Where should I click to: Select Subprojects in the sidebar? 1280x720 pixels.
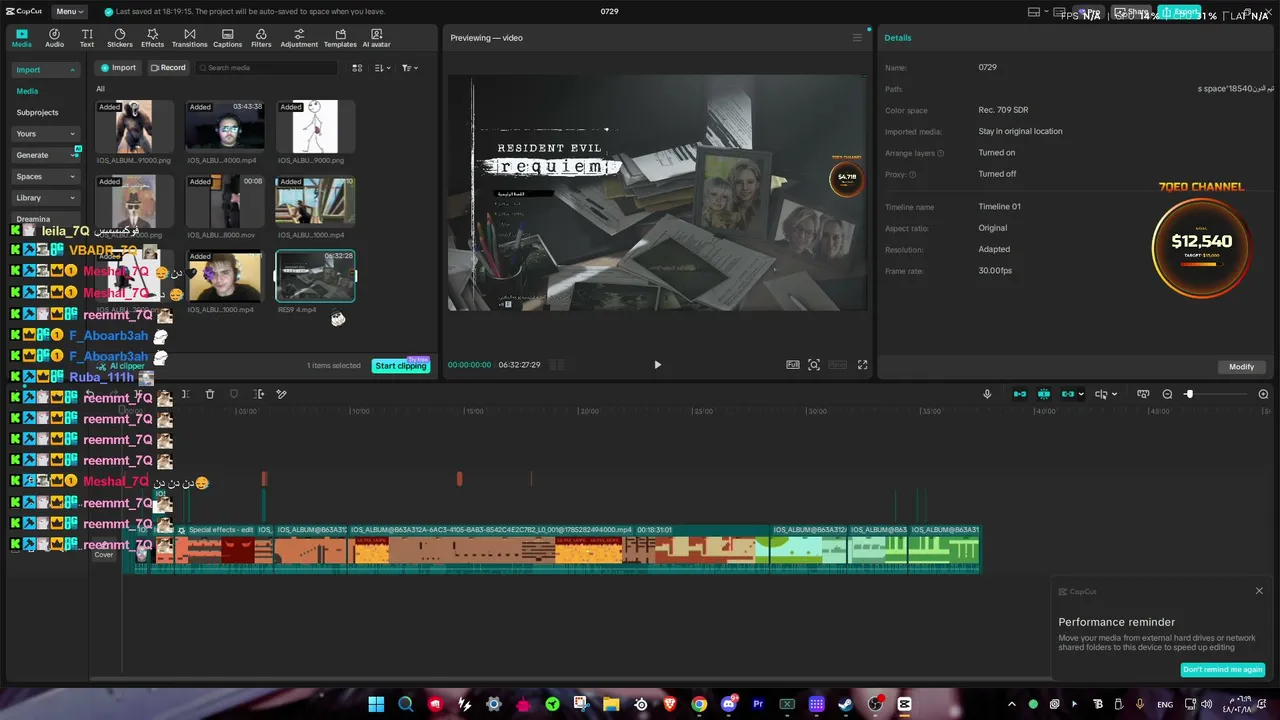point(38,113)
